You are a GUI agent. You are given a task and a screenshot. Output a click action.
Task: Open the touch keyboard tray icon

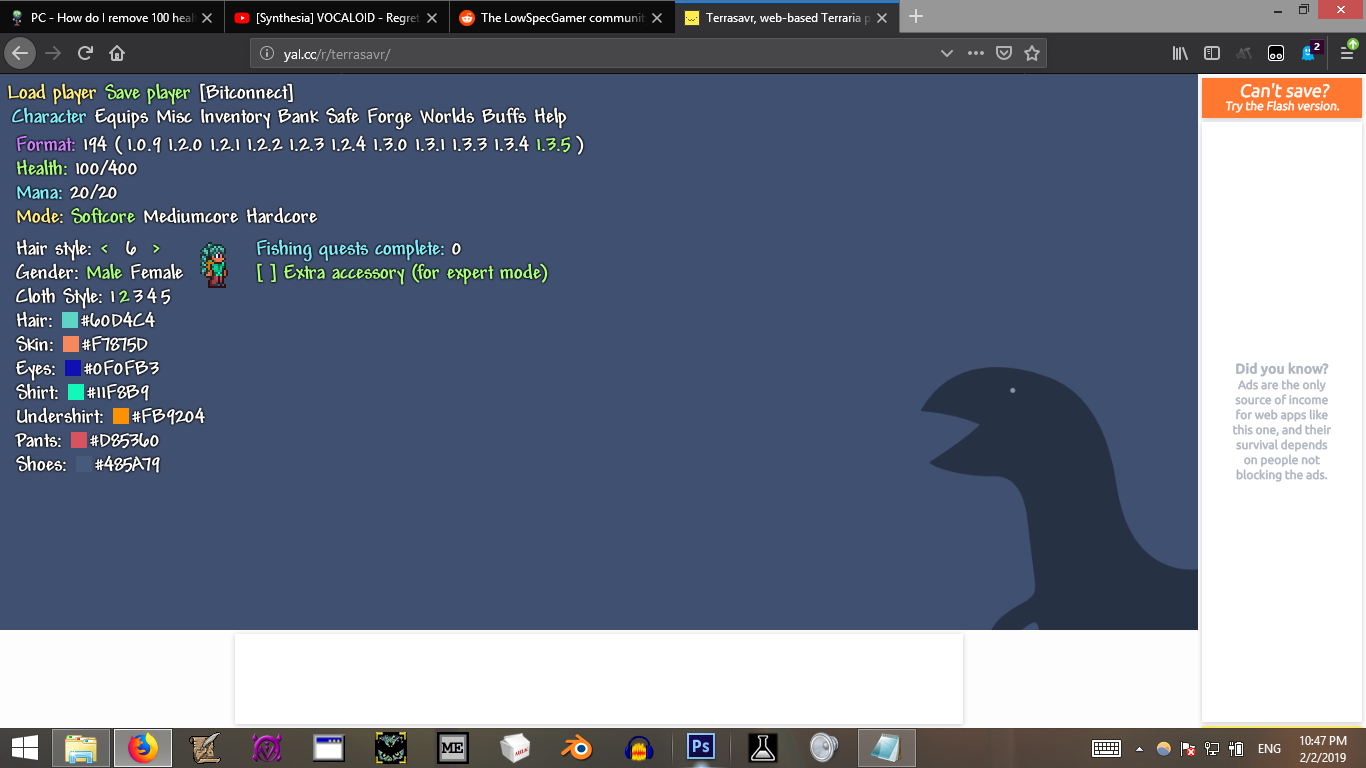1106,748
